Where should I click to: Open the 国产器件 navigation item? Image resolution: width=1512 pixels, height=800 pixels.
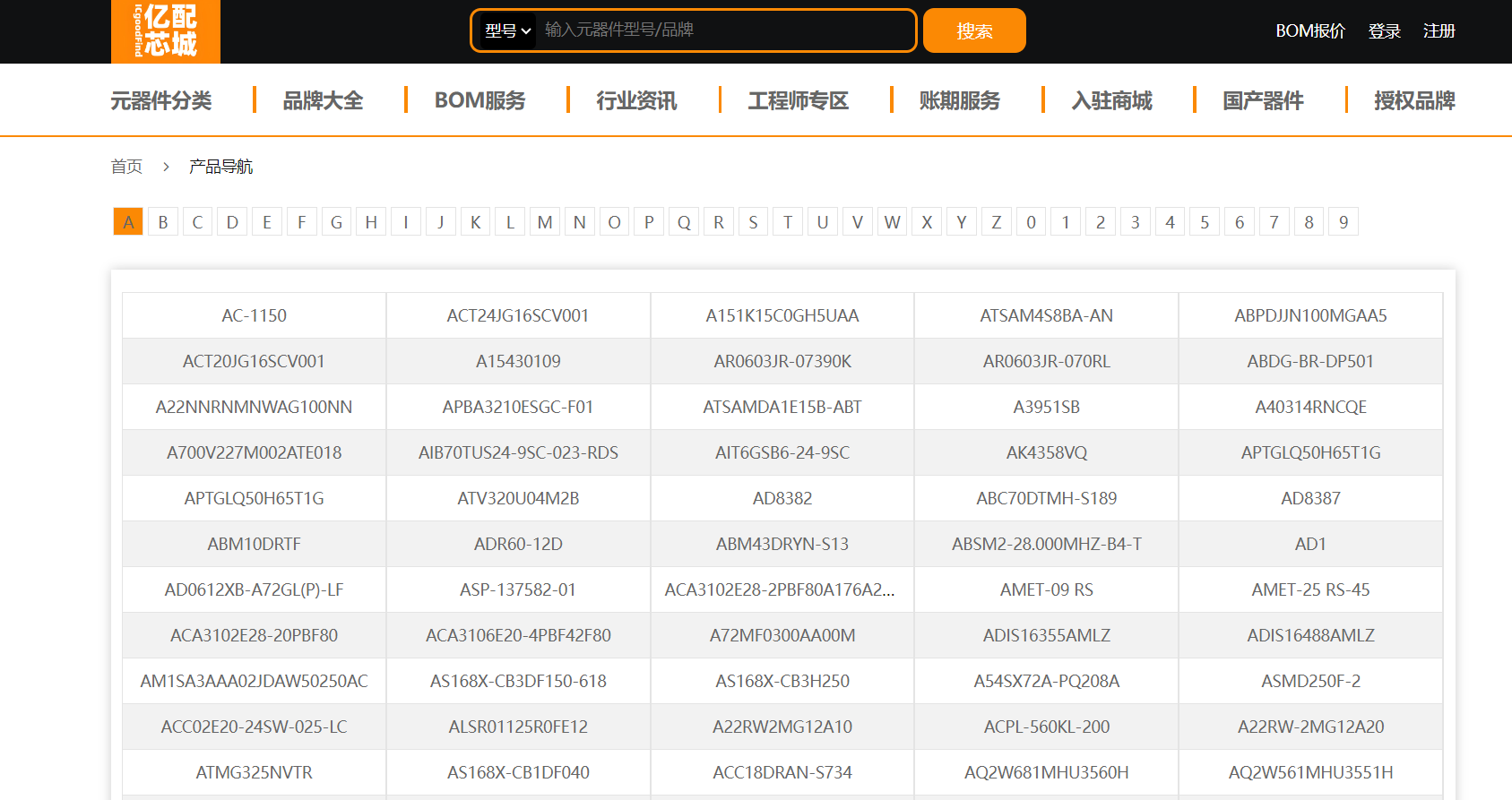tap(1263, 100)
